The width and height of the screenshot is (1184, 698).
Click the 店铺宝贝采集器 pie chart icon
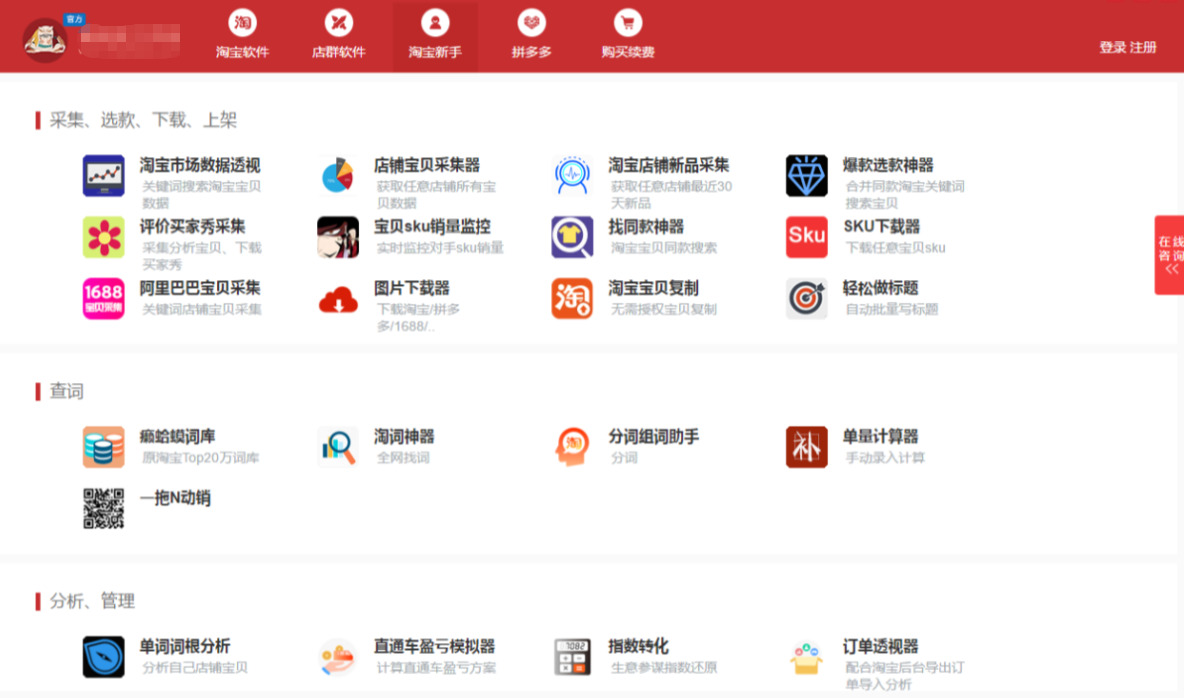[338, 175]
